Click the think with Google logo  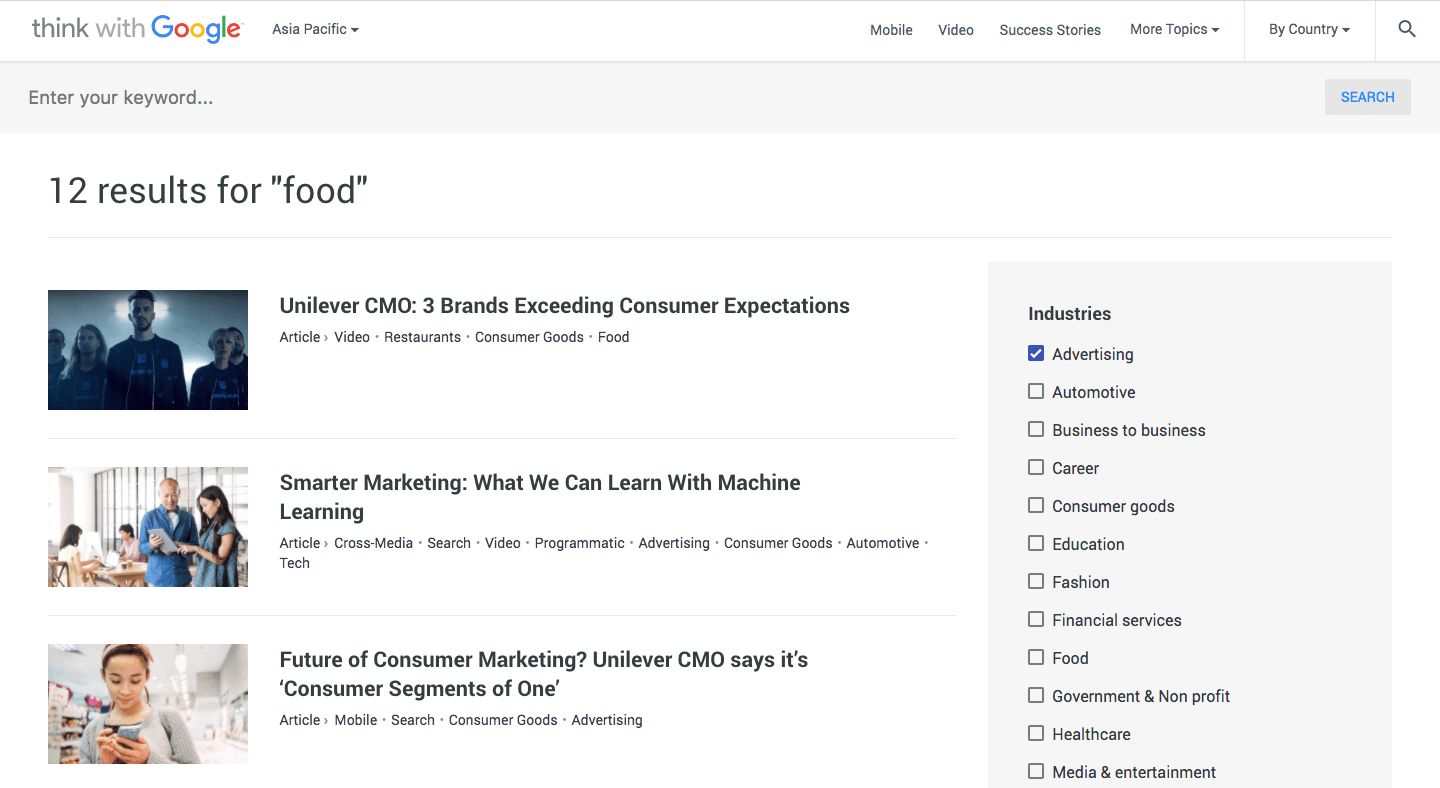(x=136, y=29)
